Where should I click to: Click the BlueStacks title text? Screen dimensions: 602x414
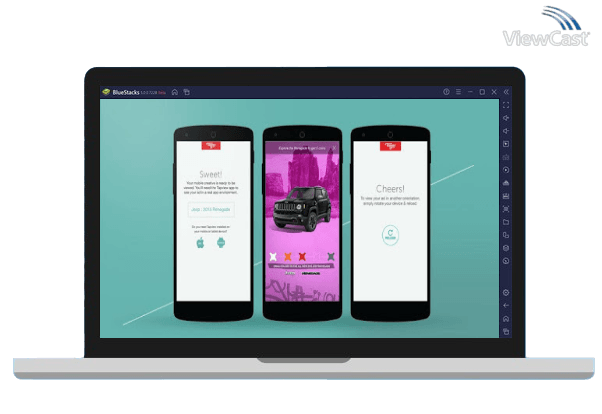tap(126, 92)
